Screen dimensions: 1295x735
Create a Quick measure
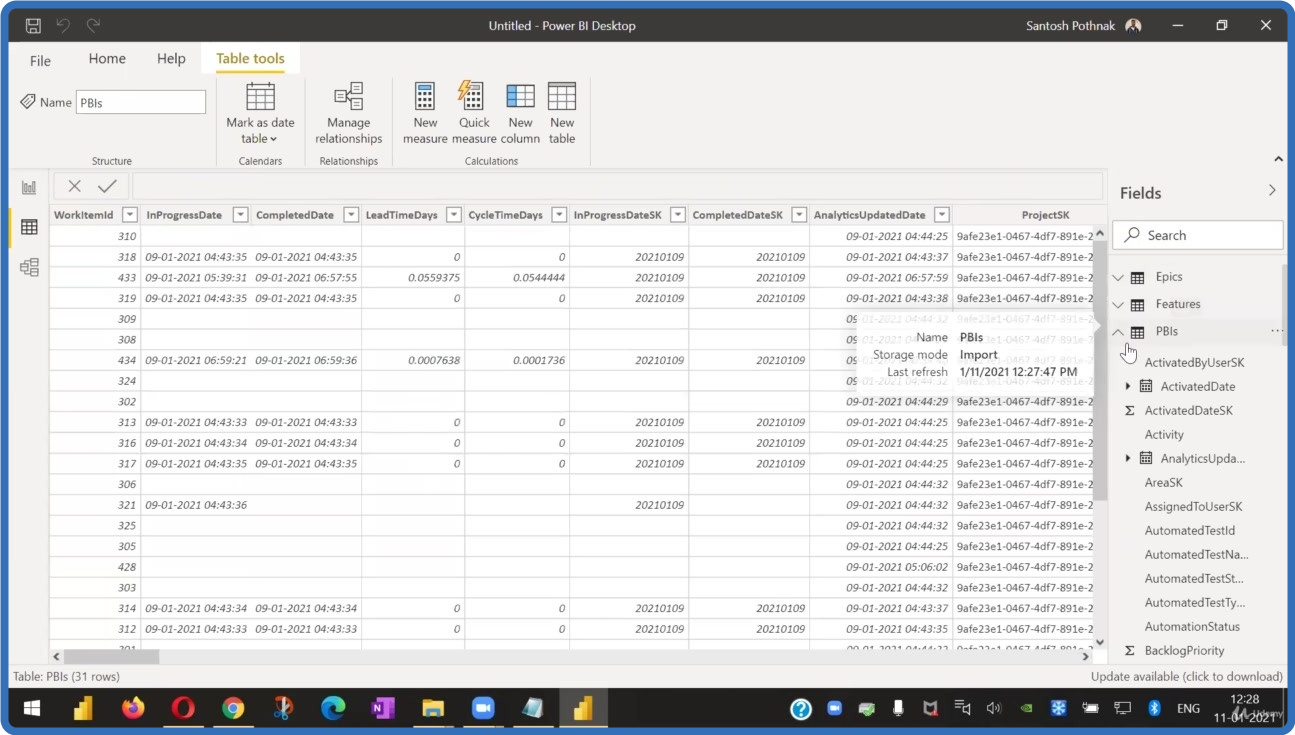[x=473, y=114]
